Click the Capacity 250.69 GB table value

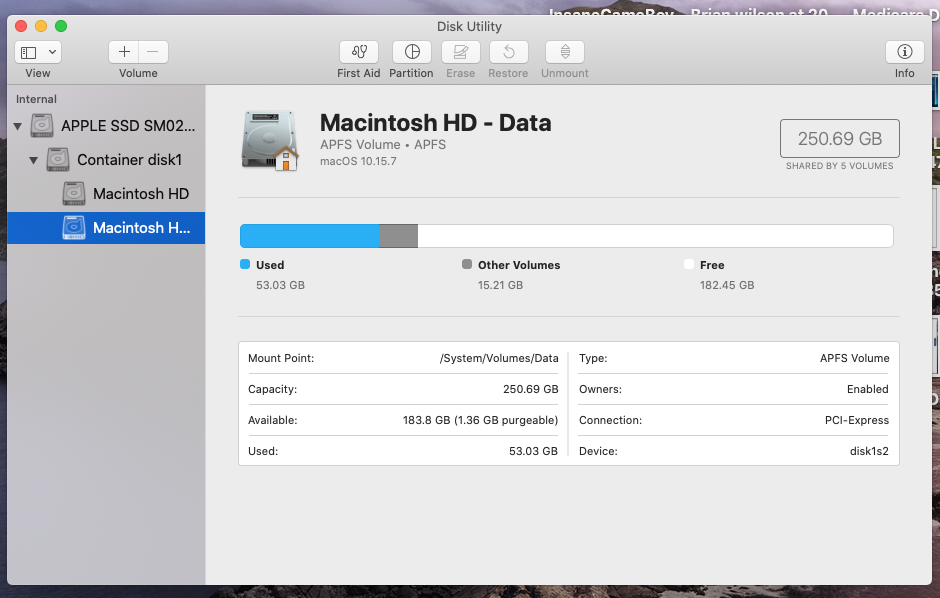pos(531,389)
